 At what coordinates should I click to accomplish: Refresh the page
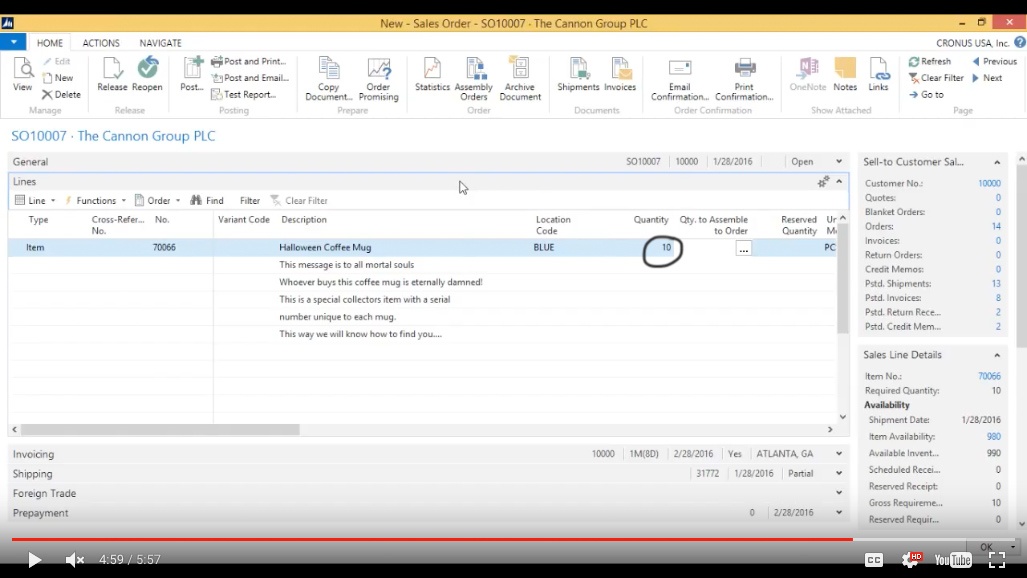point(929,61)
